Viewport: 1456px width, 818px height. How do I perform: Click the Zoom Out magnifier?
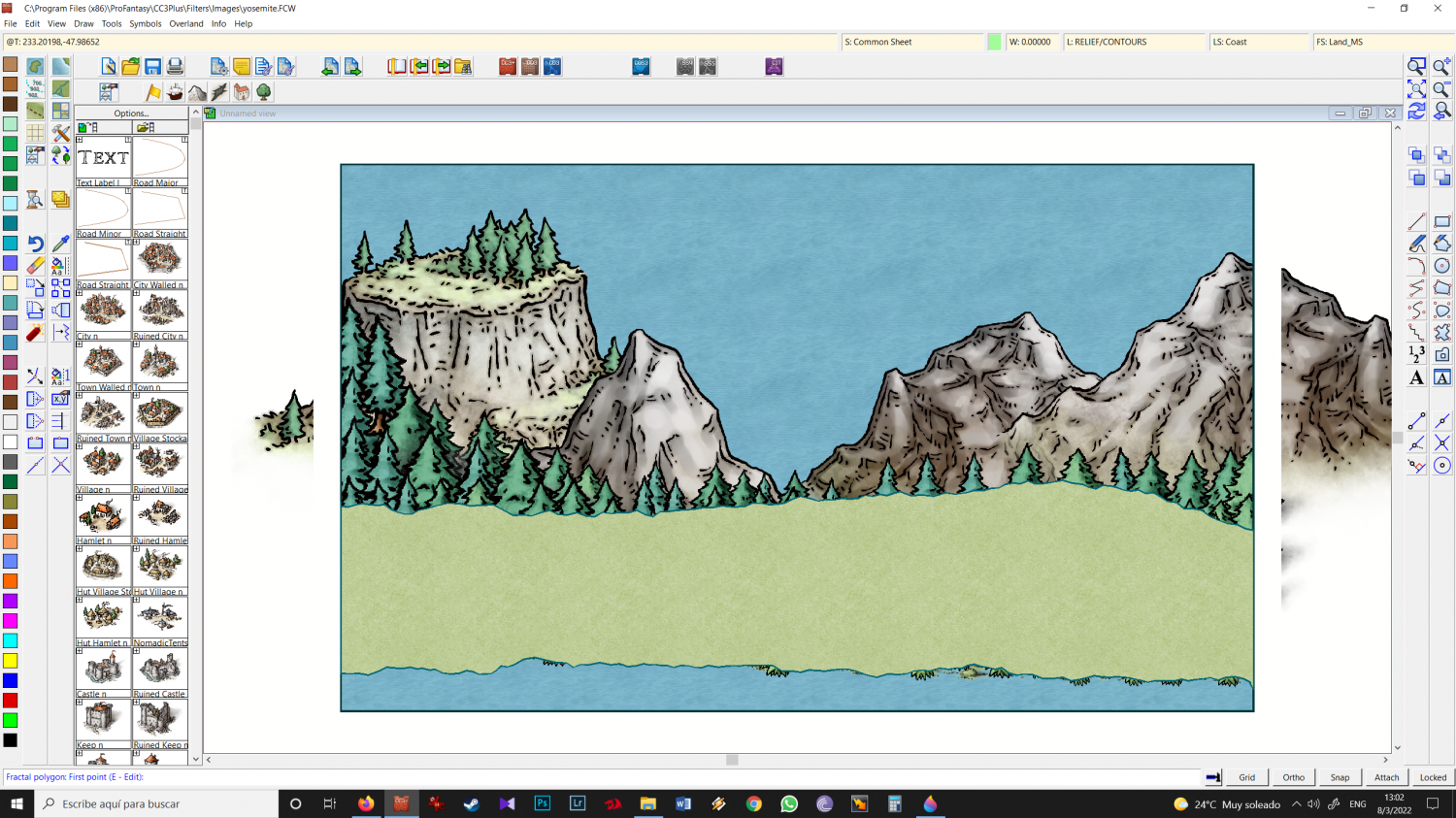coord(1441,88)
